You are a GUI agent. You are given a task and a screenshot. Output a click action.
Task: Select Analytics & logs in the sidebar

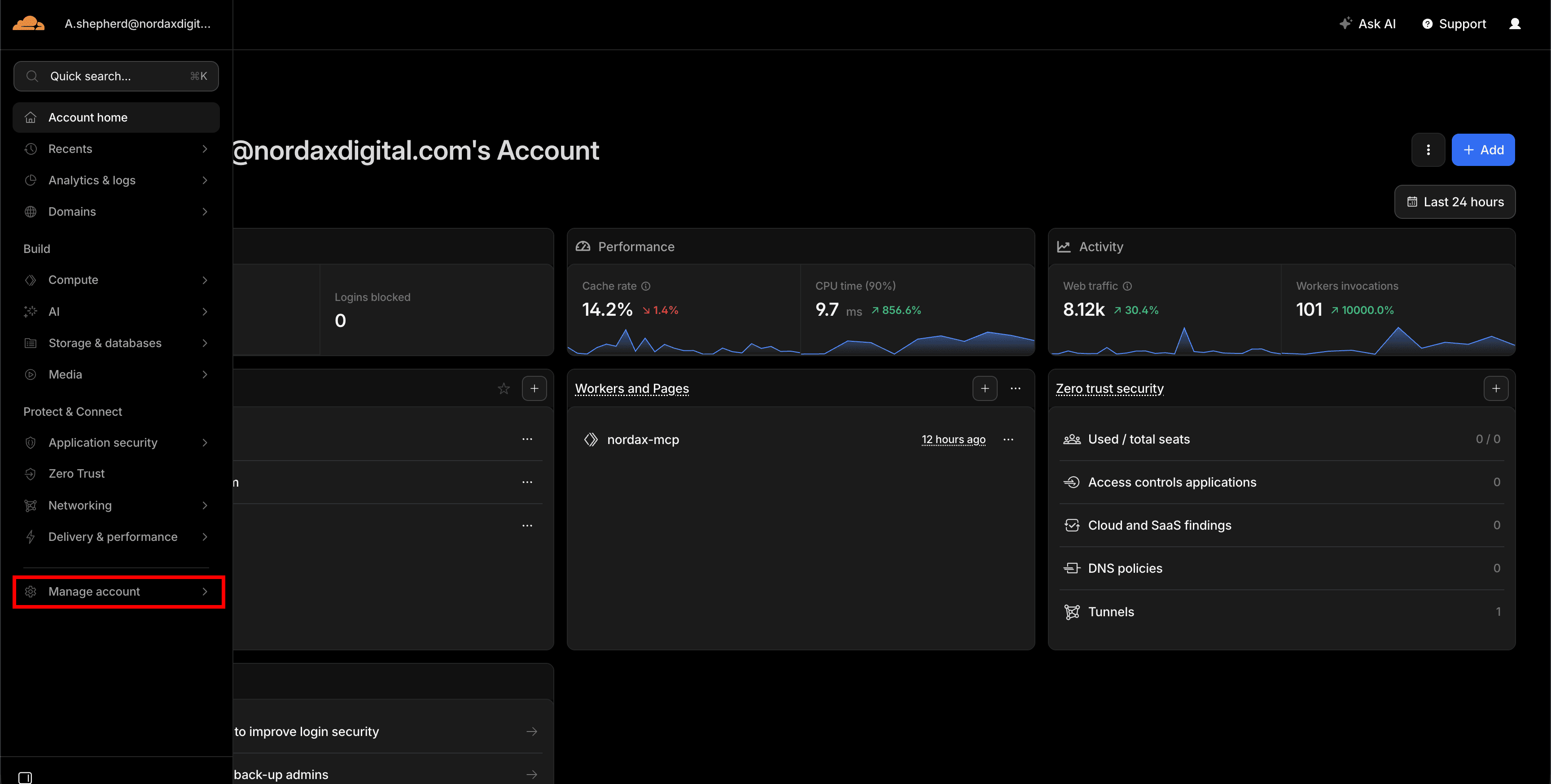(x=92, y=180)
